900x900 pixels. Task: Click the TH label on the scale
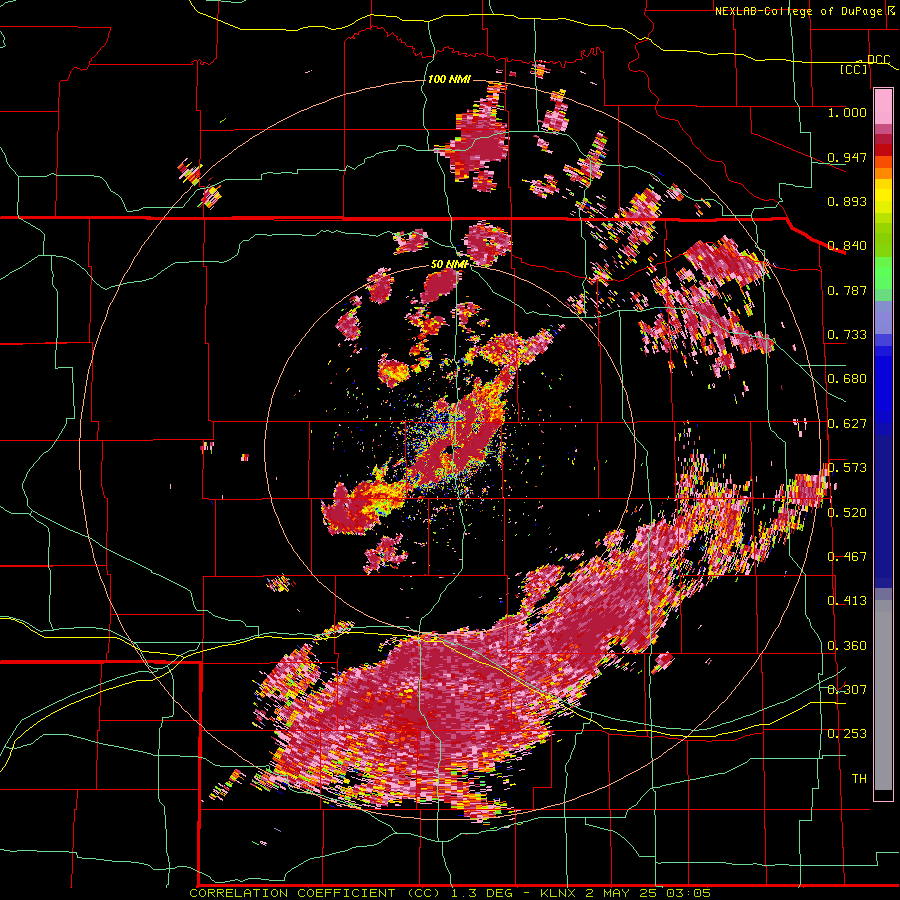[859, 779]
